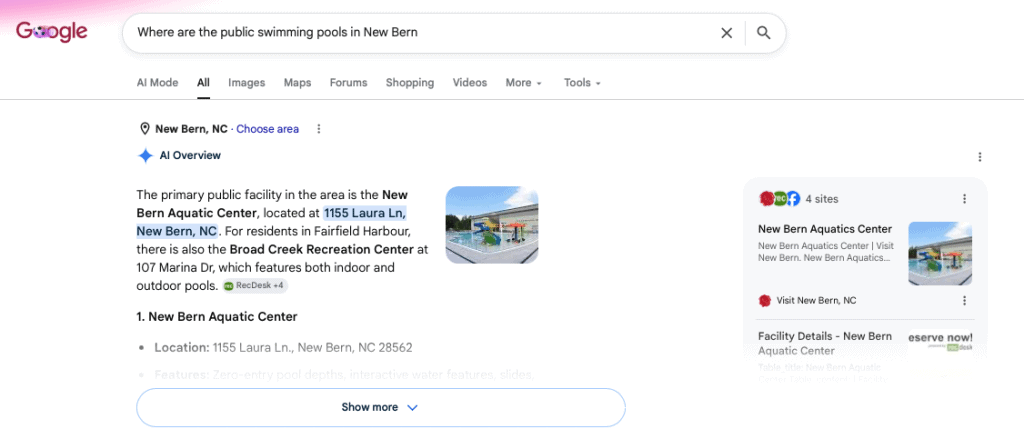1024x439 pixels.
Task: Go to the Forums tab
Action: 348,83
